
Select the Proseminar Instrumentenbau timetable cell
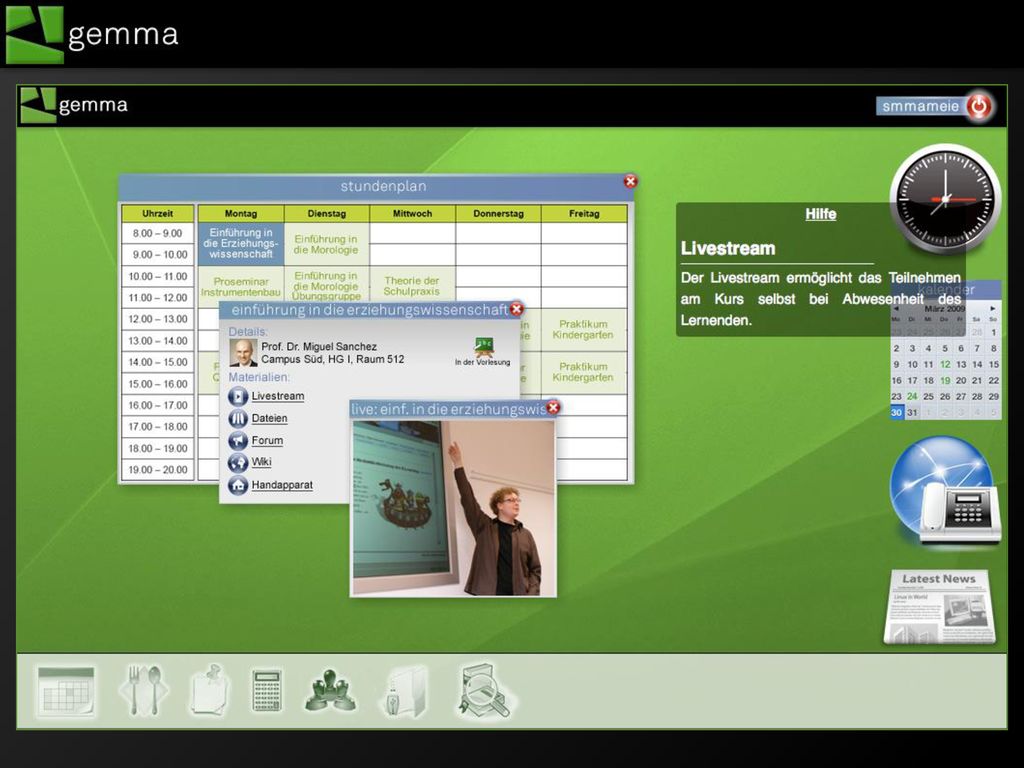point(241,287)
